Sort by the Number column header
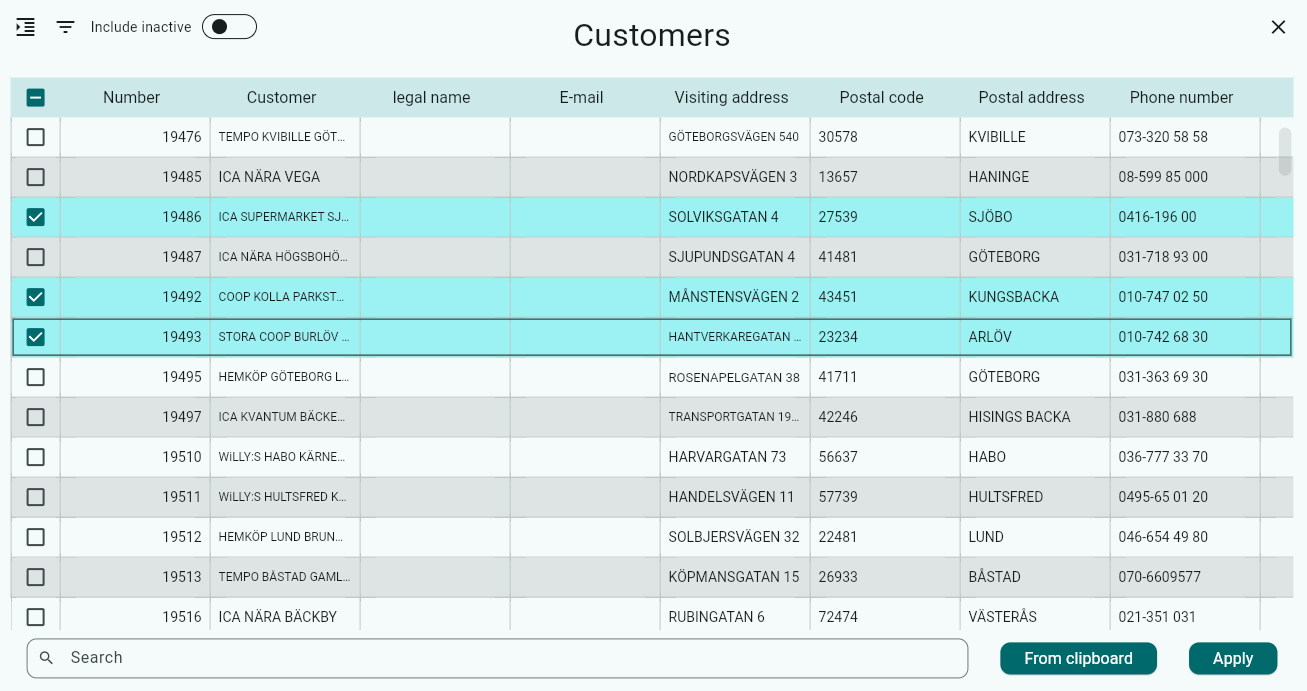This screenshot has height=691, width=1307. pos(132,97)
